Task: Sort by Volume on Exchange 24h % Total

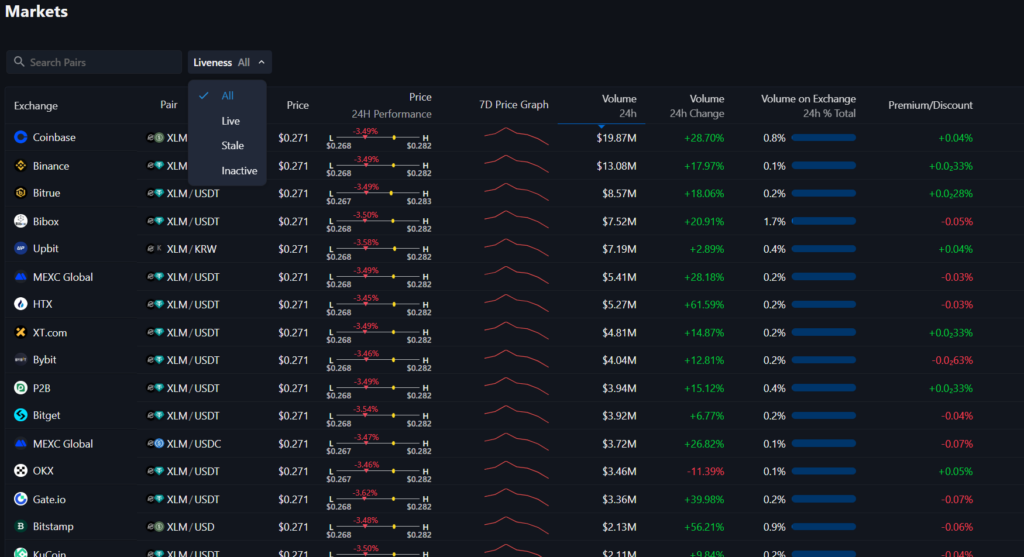Action: (808, 106)
